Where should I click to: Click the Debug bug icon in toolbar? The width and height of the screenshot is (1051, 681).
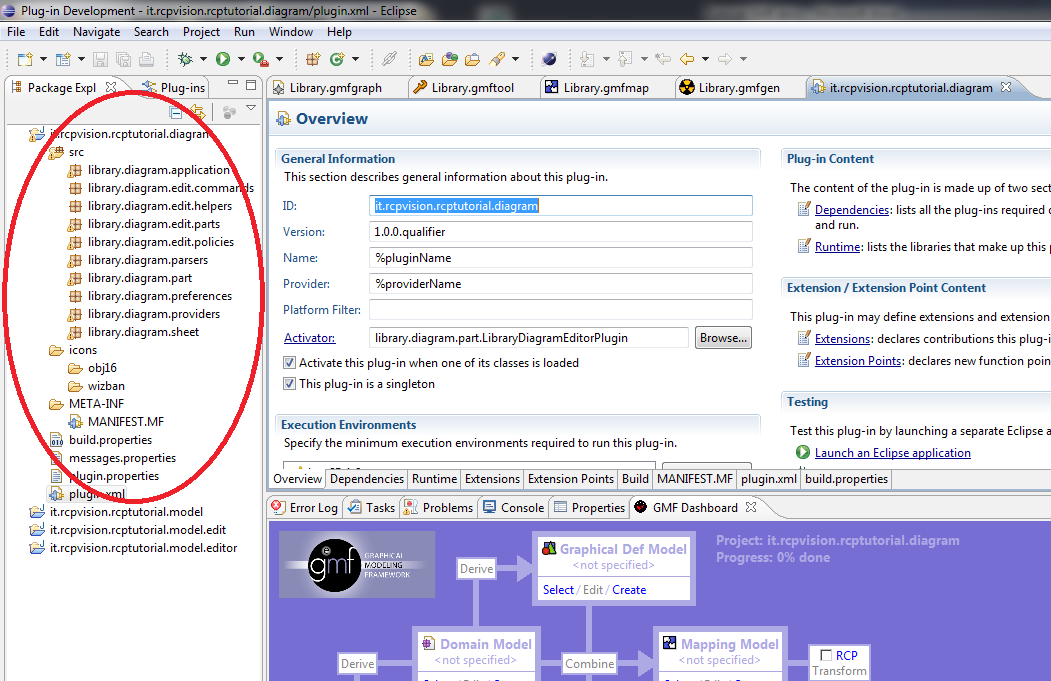(185, 60)
